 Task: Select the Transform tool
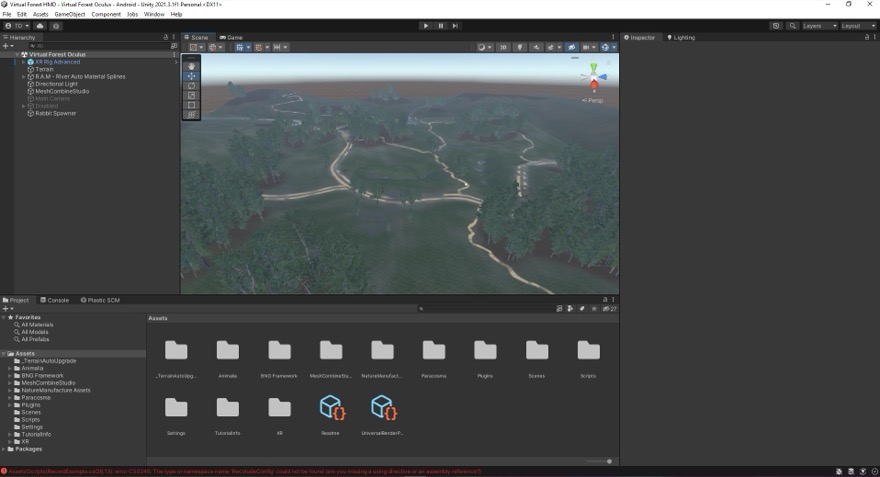pyautogui.click(x=191, y=114)
